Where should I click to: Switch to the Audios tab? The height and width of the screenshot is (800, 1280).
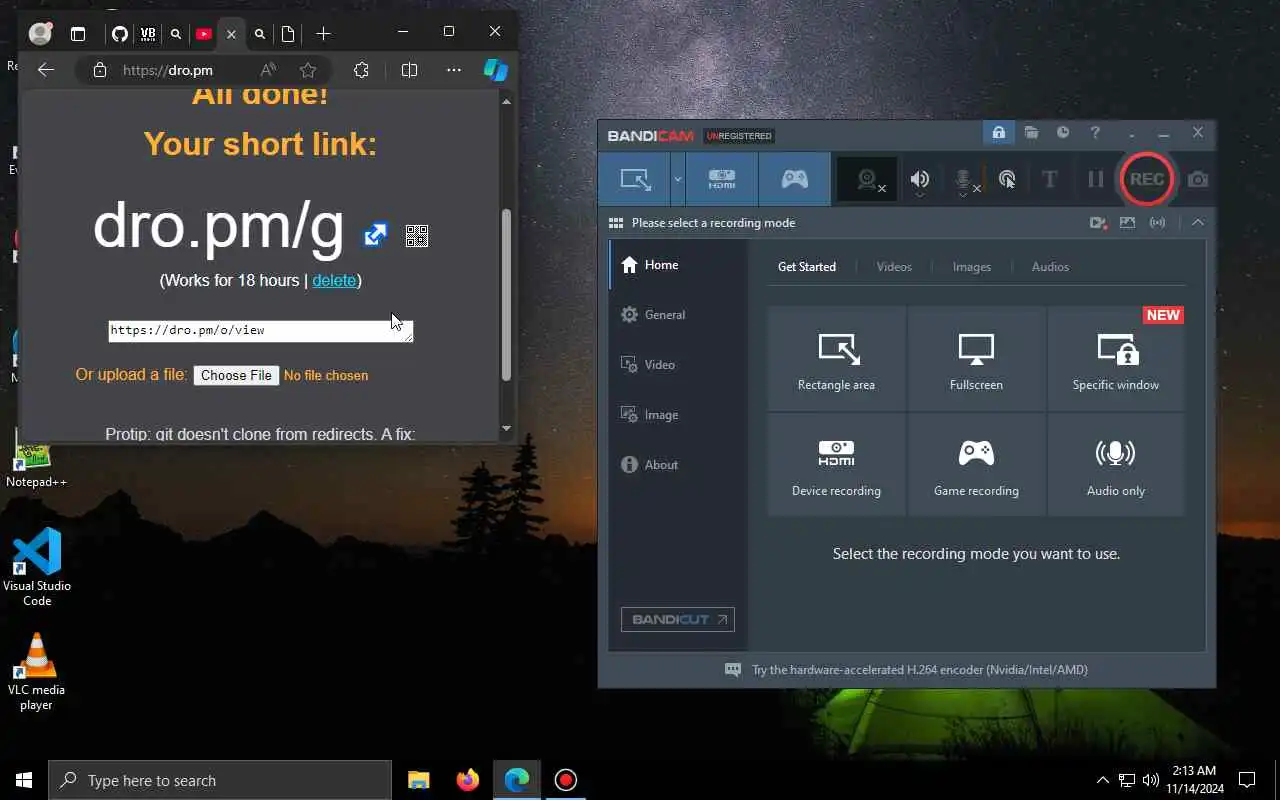(x=1050, y=267)
